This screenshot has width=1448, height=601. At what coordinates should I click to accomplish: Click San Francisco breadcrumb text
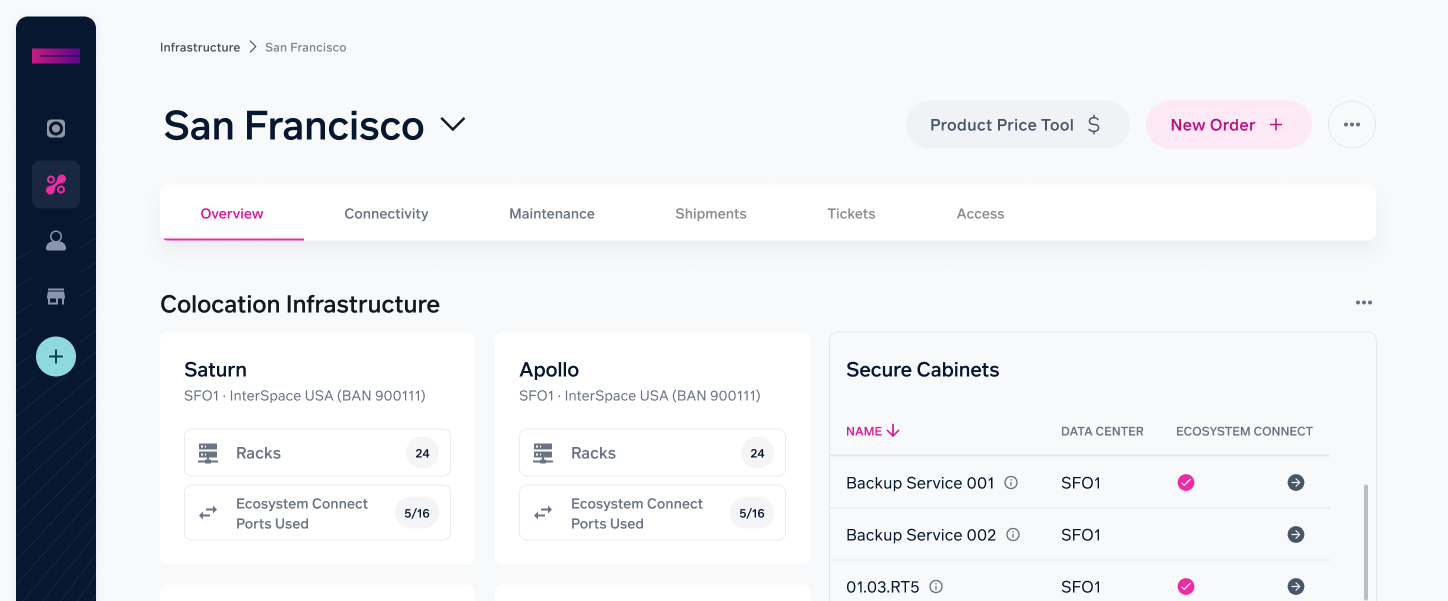click(306, 47)
